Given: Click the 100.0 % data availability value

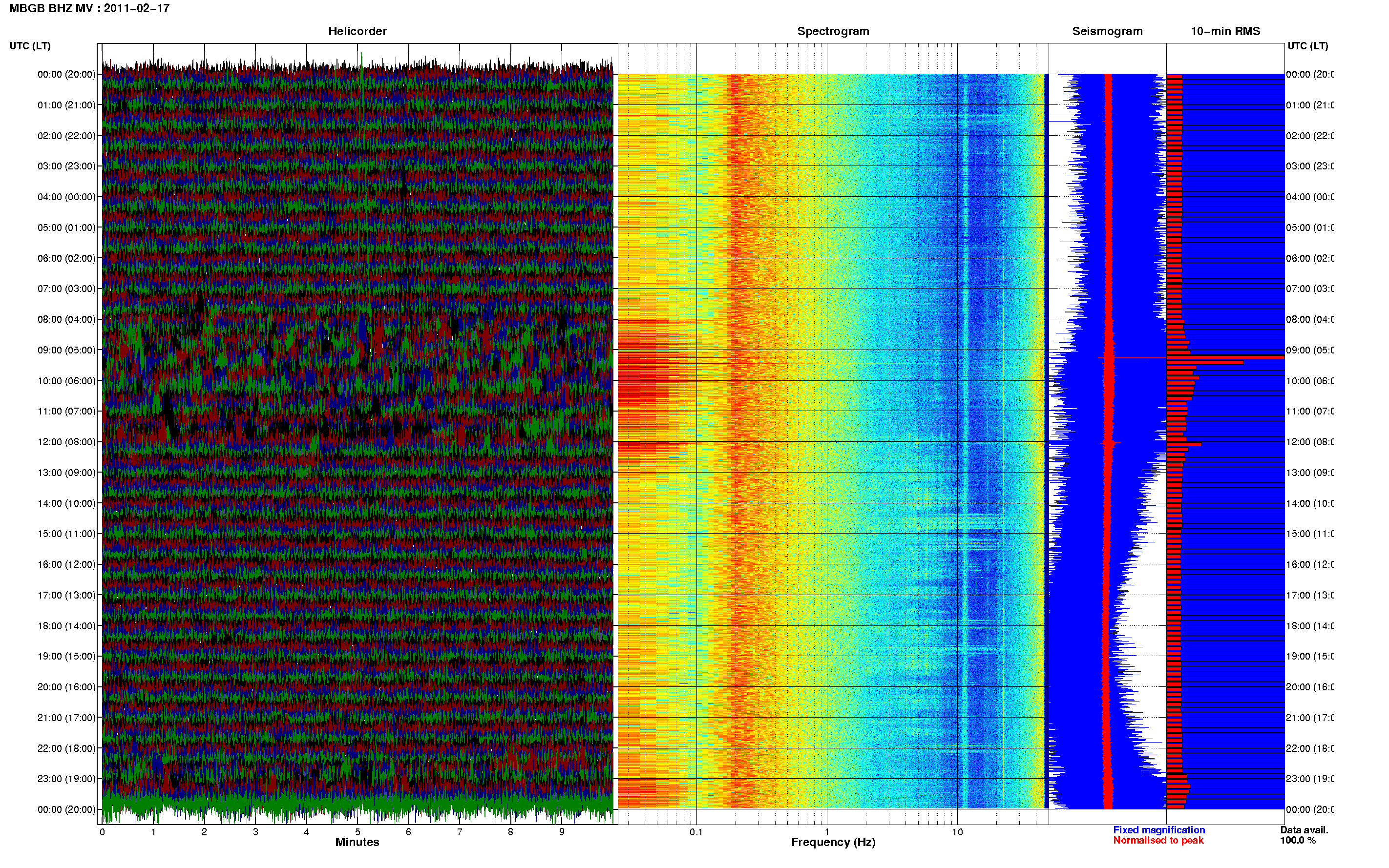Looking at the screenshot, I should coord(1298,841).
